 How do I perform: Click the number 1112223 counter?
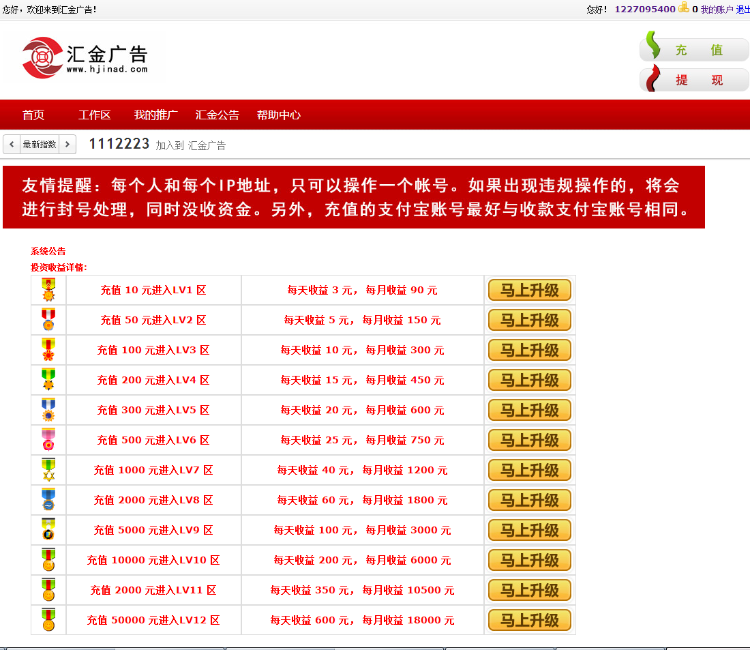pyautogui.click(x=119, y=143)
